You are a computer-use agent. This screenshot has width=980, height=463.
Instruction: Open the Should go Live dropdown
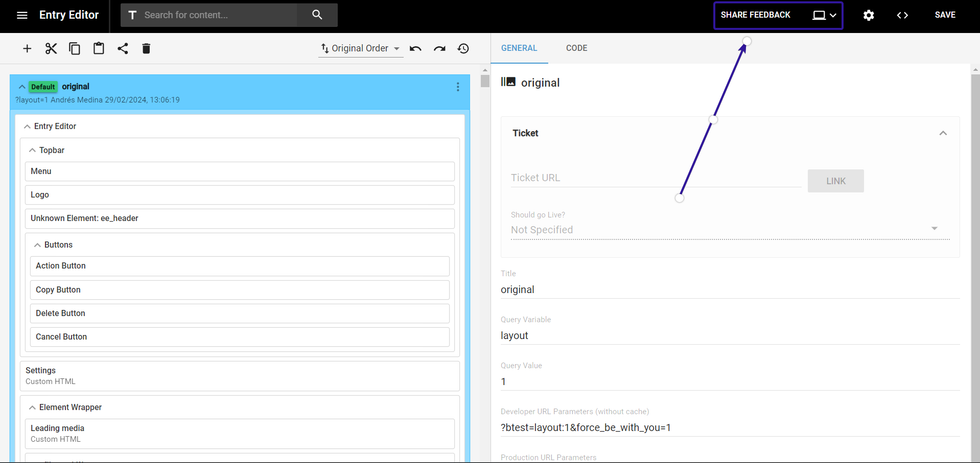[x=724, y=229]
